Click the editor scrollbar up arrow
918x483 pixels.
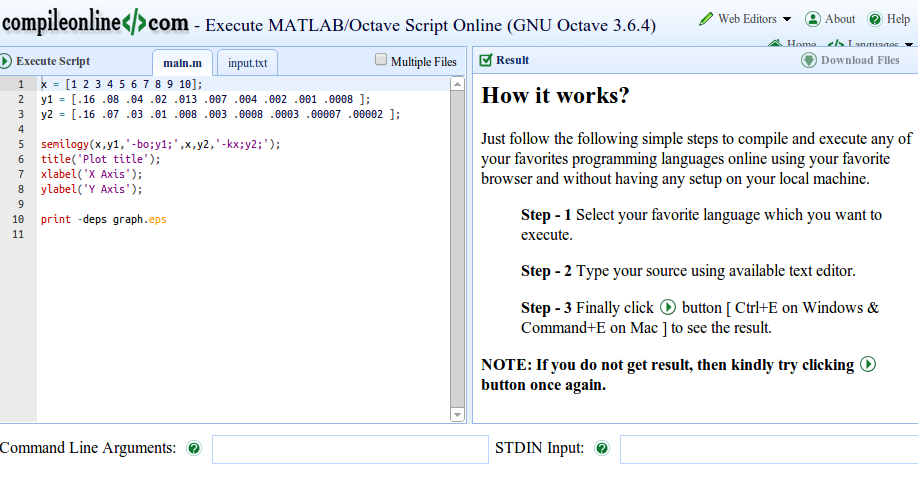457,84
